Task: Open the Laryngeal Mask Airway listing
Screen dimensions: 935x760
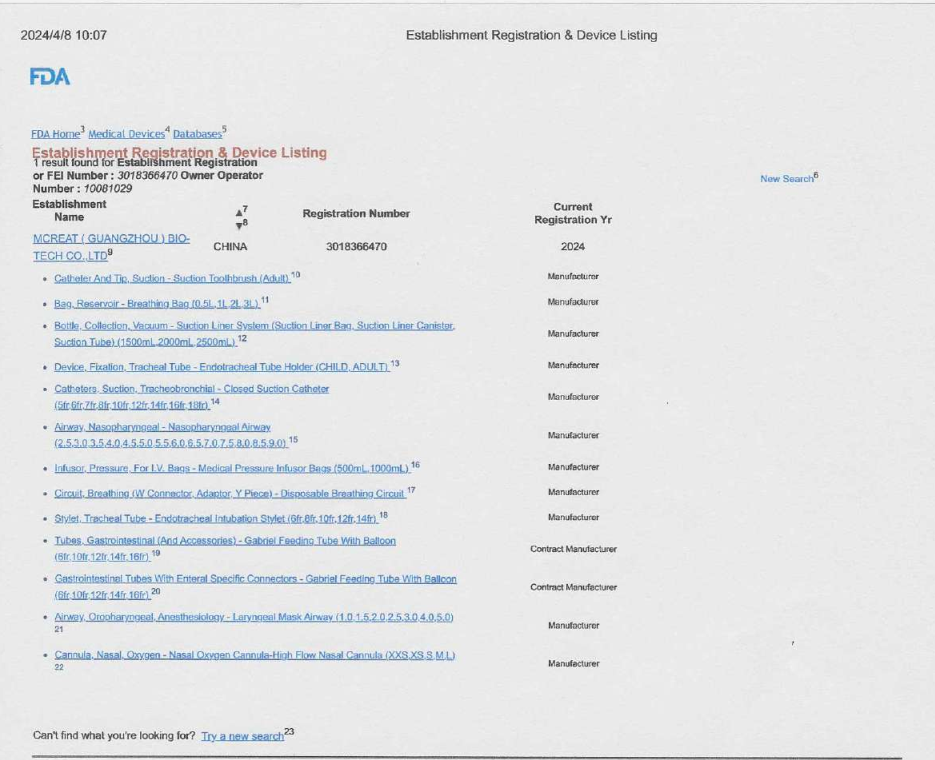Action: pos(254,618)
